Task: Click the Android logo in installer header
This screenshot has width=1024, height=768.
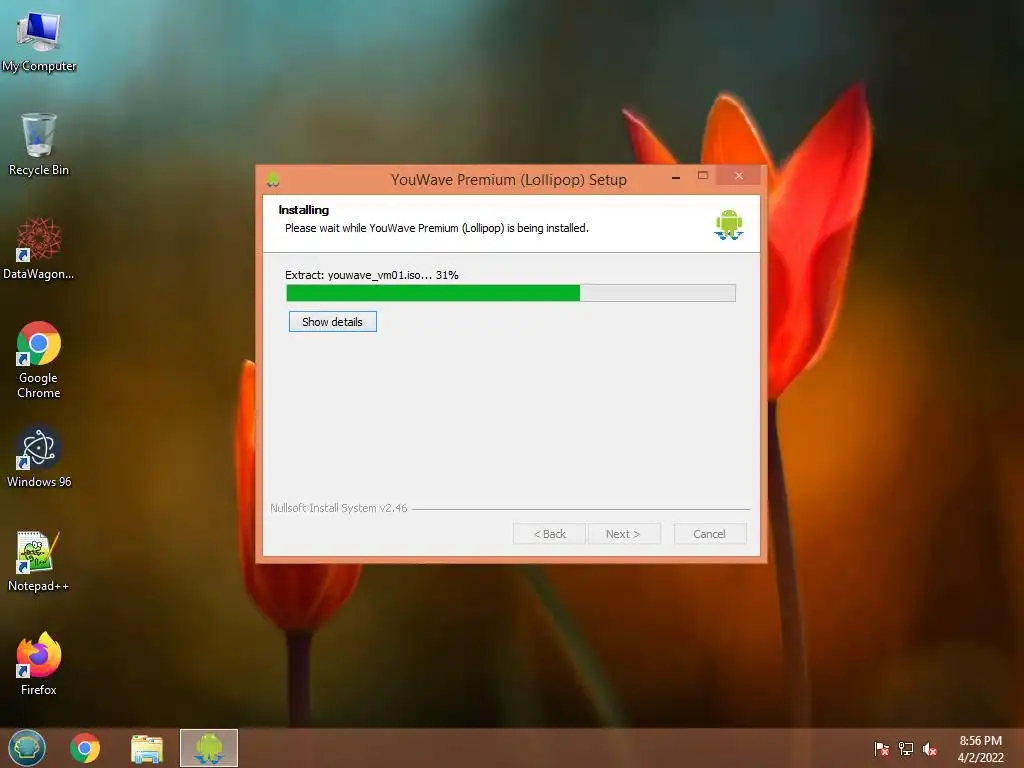Action: tap(729, 224)
